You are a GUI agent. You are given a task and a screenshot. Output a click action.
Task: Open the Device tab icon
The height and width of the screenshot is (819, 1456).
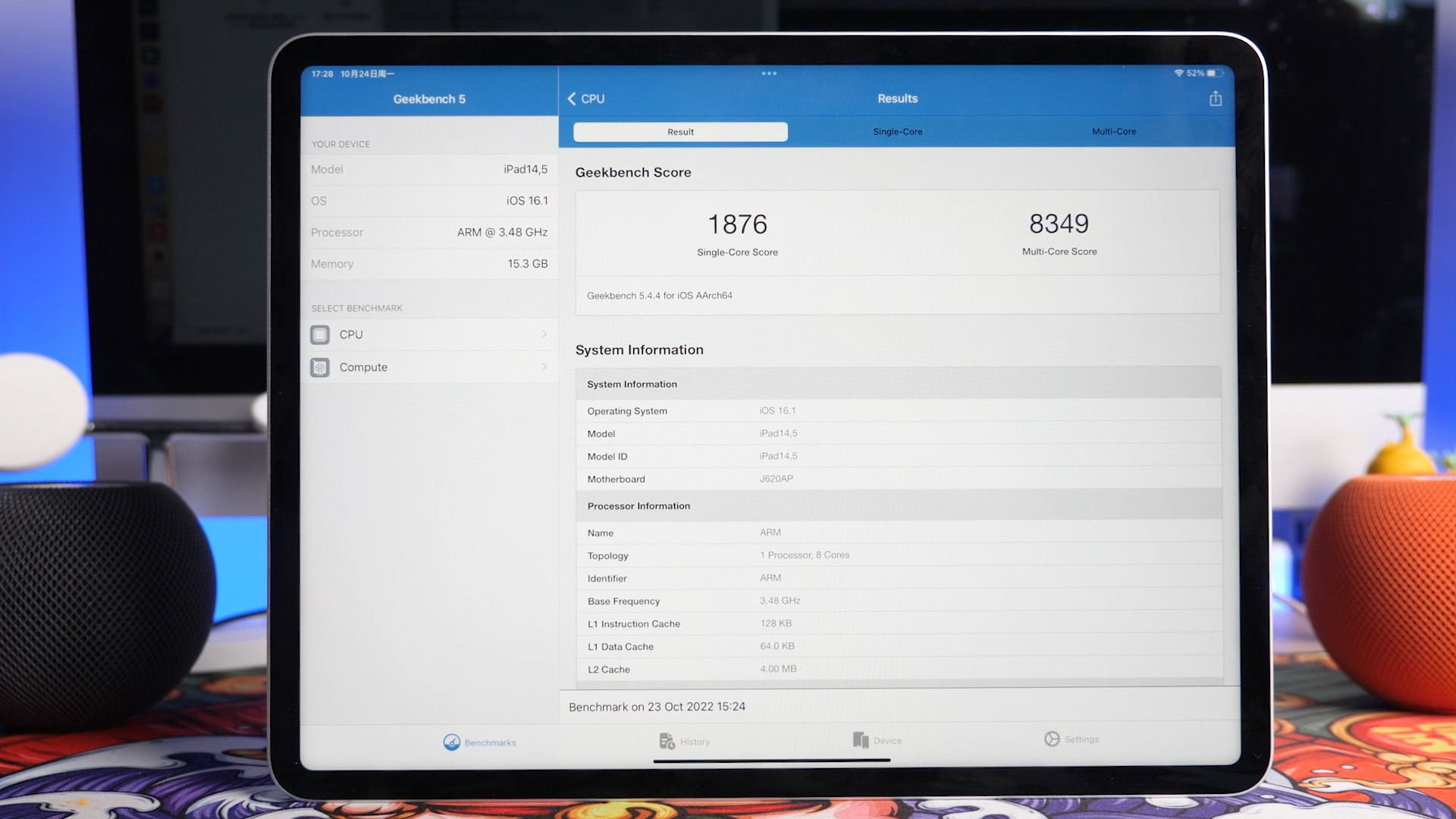tap(860, 740)
